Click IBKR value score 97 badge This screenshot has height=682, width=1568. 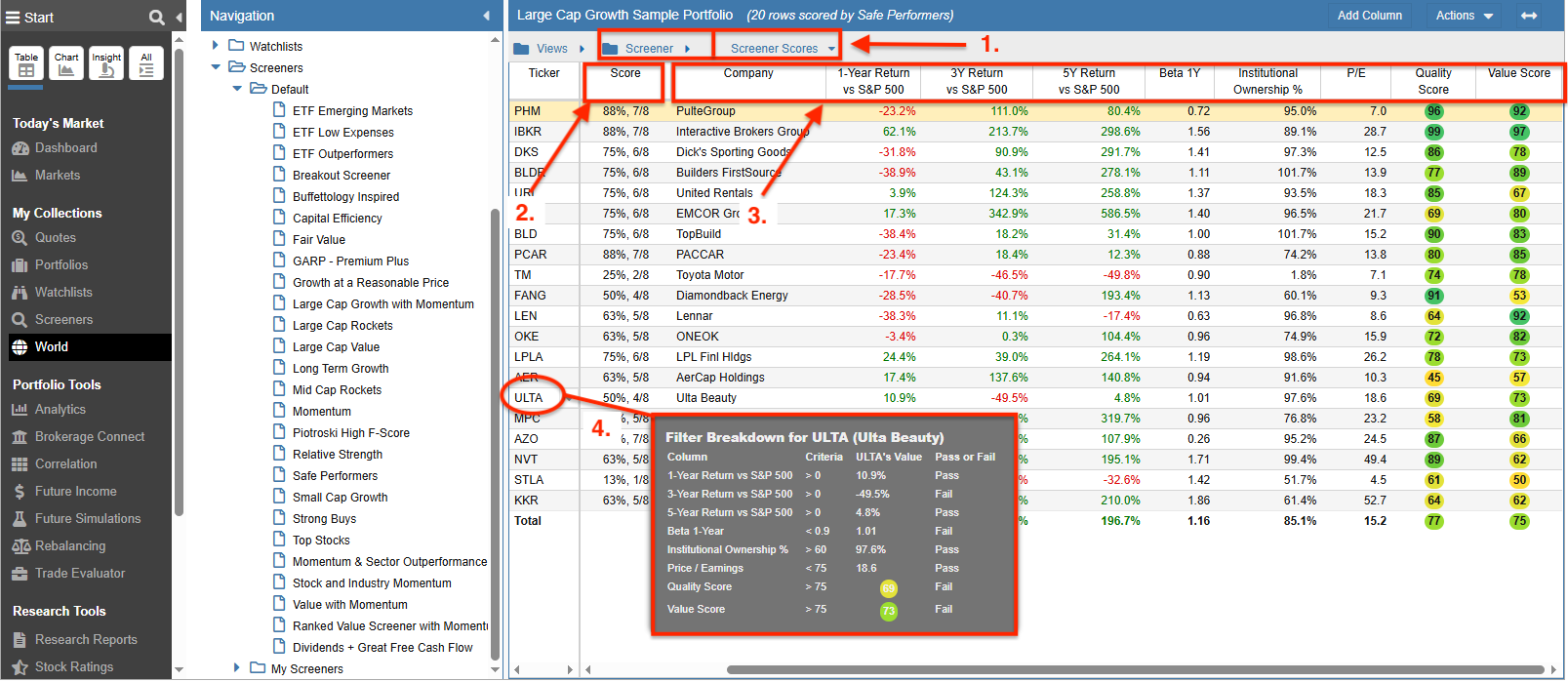(1519, 132)
